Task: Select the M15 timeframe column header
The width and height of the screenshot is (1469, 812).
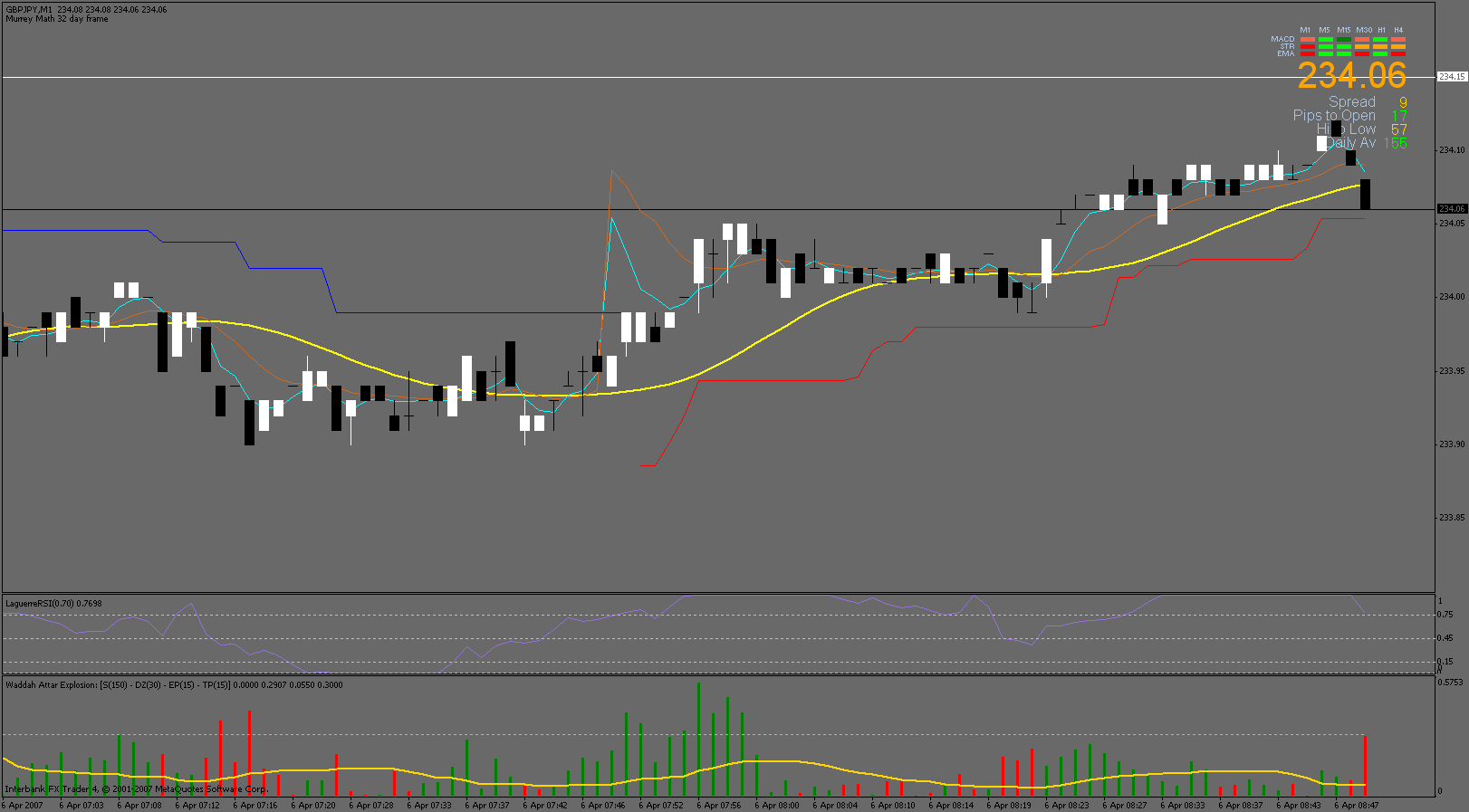Action: pyautogui.click(x=1344, y=30)
